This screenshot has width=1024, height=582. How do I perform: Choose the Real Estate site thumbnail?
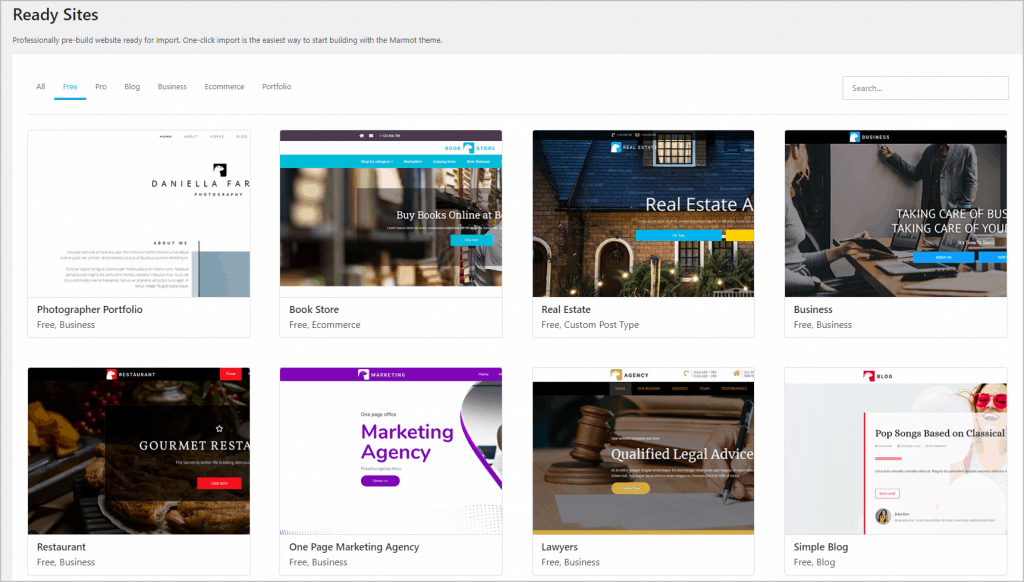tap(643, 213)
